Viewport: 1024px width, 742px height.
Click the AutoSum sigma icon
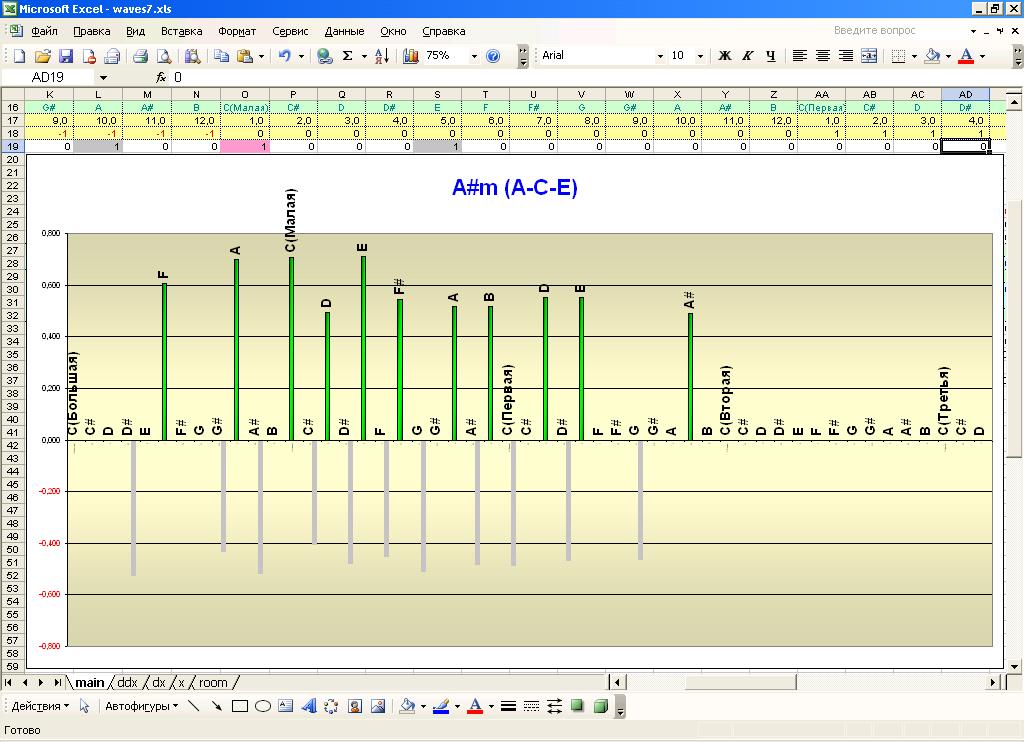(x=348, y=56)
